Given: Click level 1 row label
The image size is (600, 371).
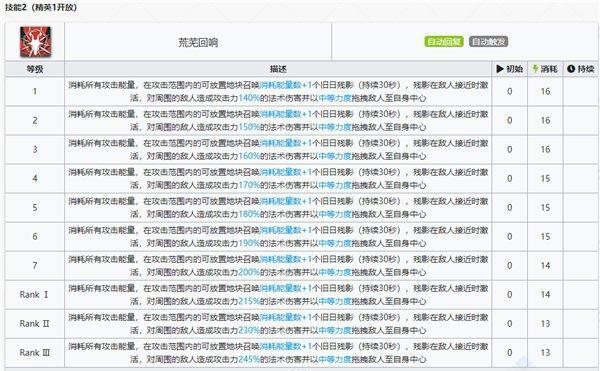Looking at the screenshot, I should pos(35,91).
